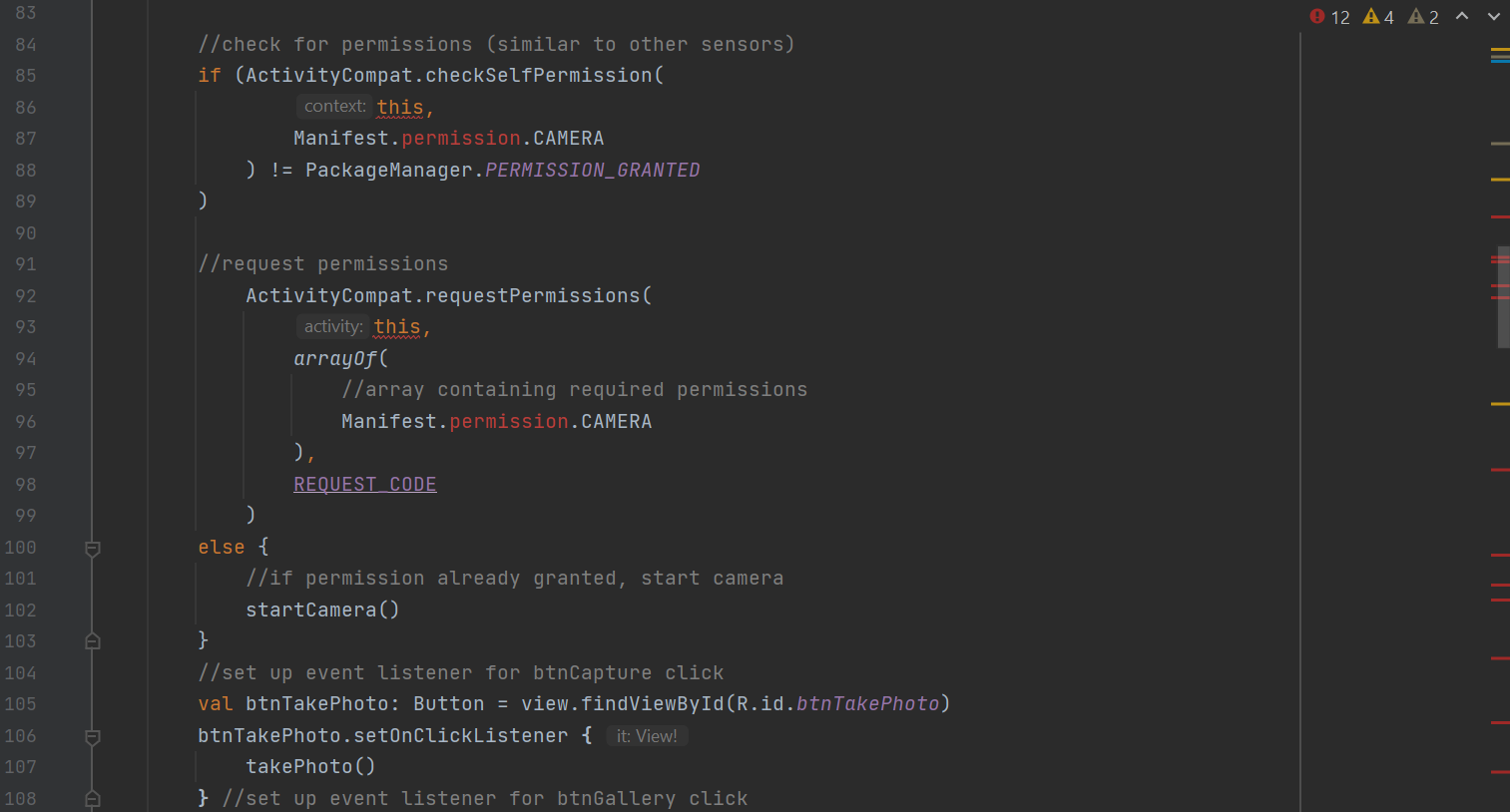The height and width of the screenshot is (812, 1510).
Task: Click the 'activity:' parameter hint on line 93
Action: [x=333, y=326]
